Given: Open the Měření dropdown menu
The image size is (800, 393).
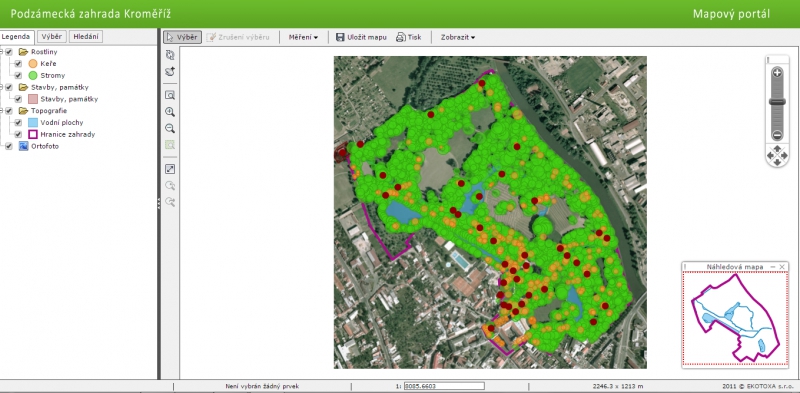Looking at the screenshot, I should click(303, 37).
